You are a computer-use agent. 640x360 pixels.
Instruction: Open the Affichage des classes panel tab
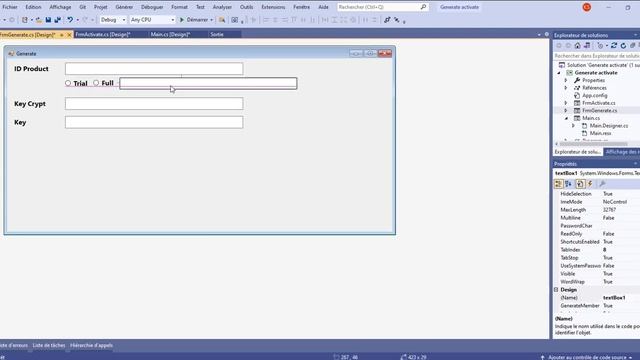point(622,152)
